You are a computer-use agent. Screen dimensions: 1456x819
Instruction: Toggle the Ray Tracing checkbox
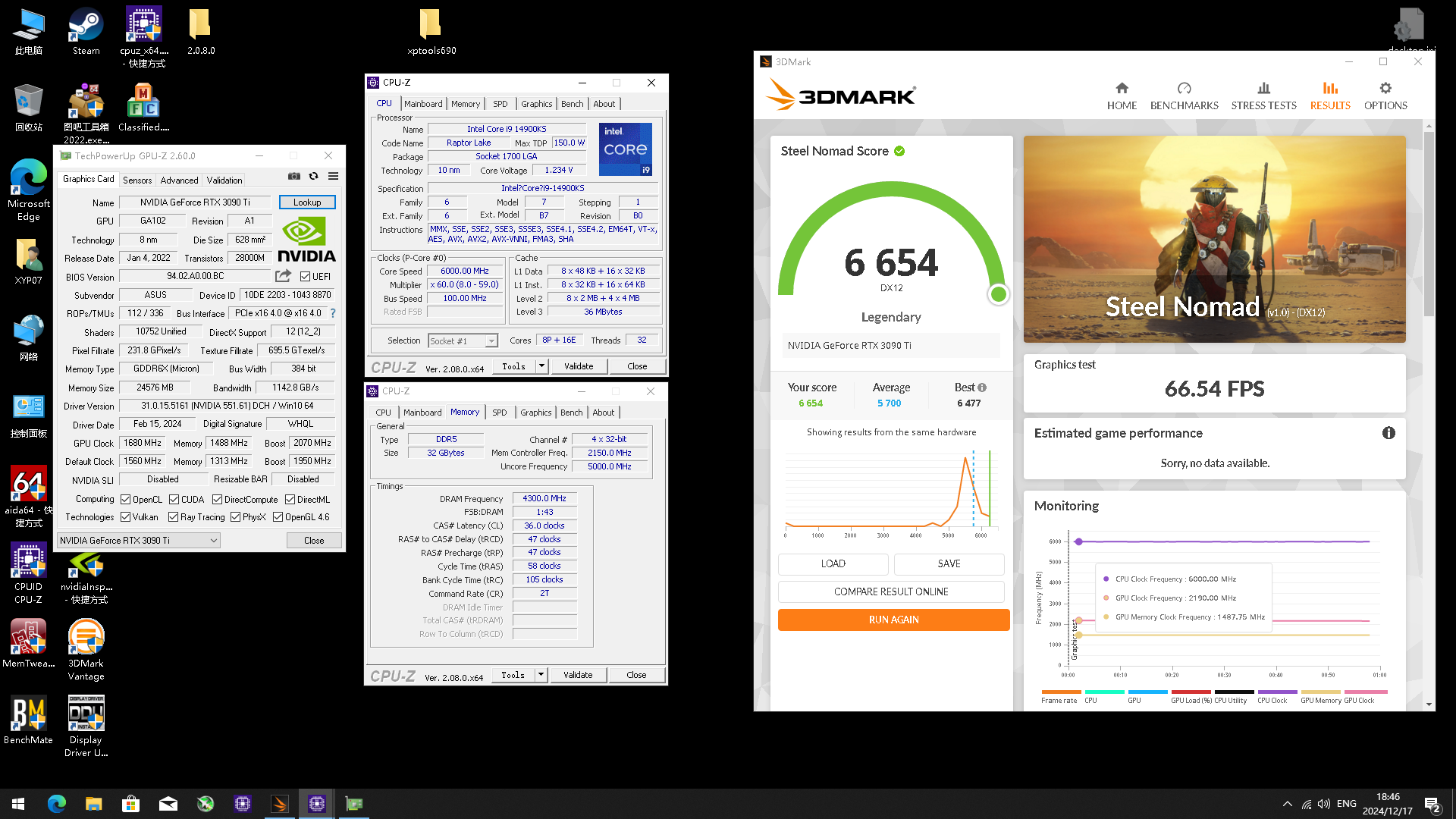174,517
